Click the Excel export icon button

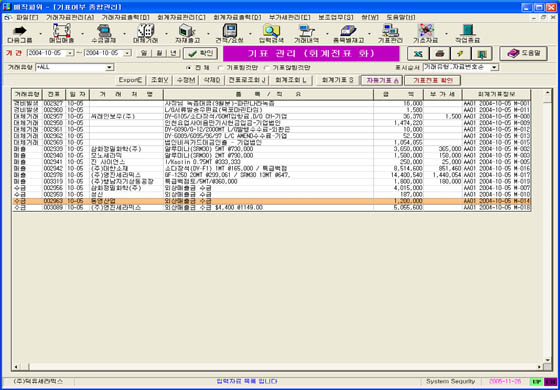[x=418, y=54]
